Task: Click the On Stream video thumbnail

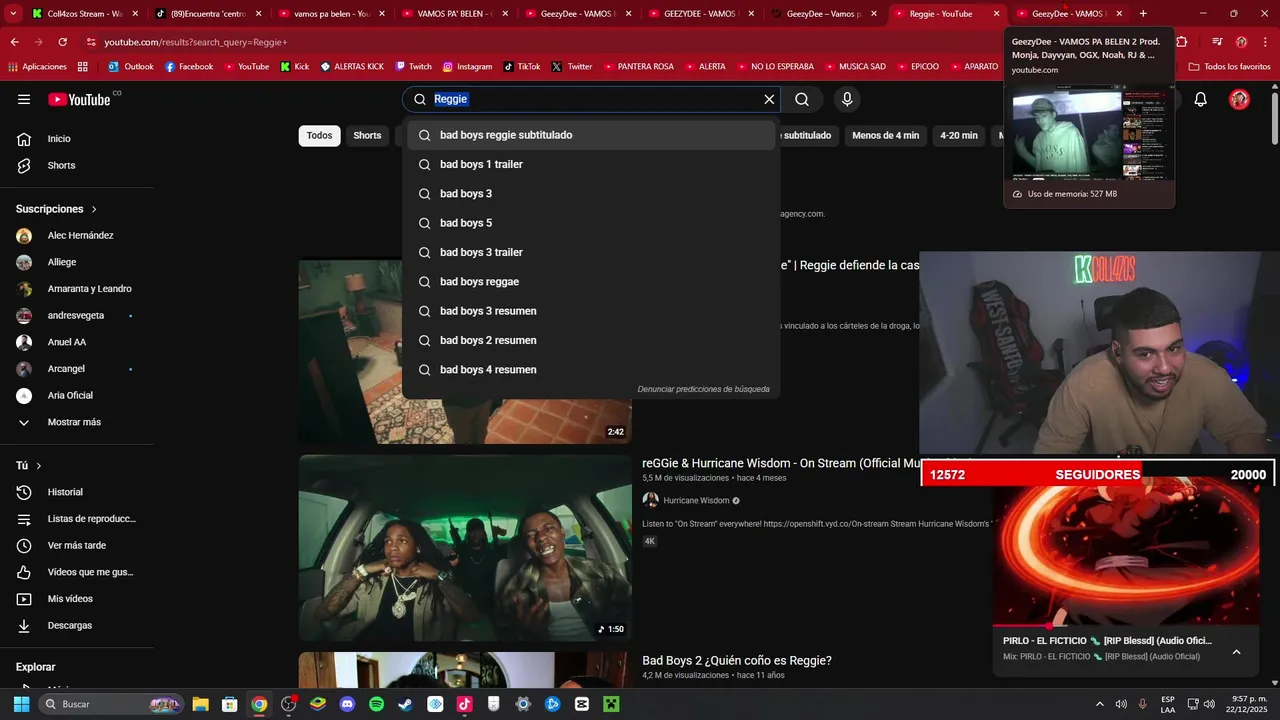Action: (465, 548)
